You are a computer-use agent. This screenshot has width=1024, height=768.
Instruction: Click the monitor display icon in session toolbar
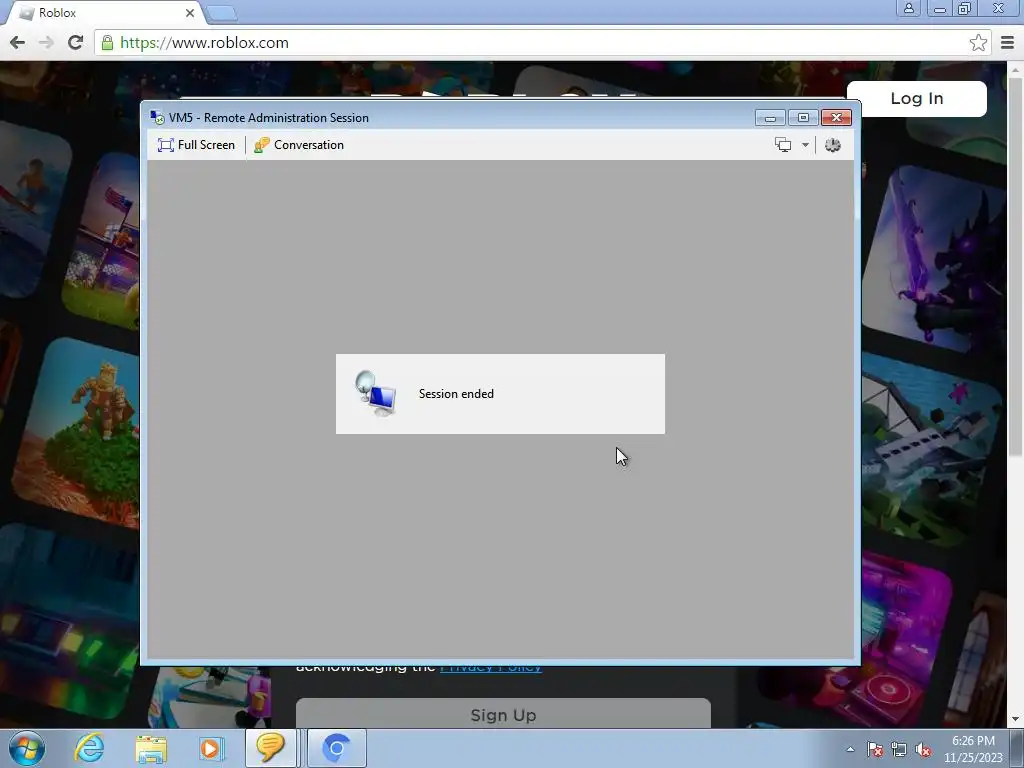783,145
